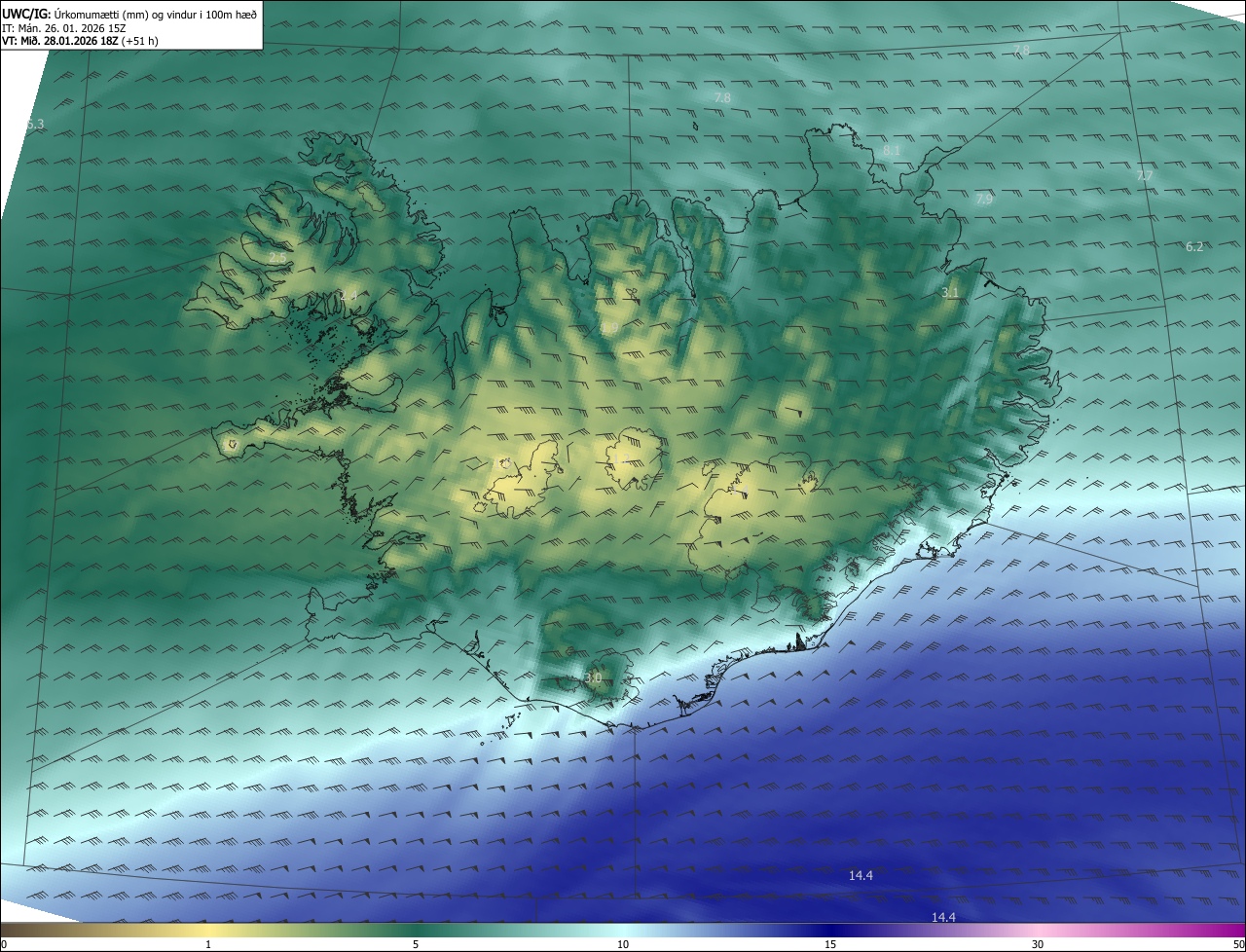This screenshot has width=1246, height=952.
Task: Click the 6.3 value label on the map
Action: [x=35, y=125]
